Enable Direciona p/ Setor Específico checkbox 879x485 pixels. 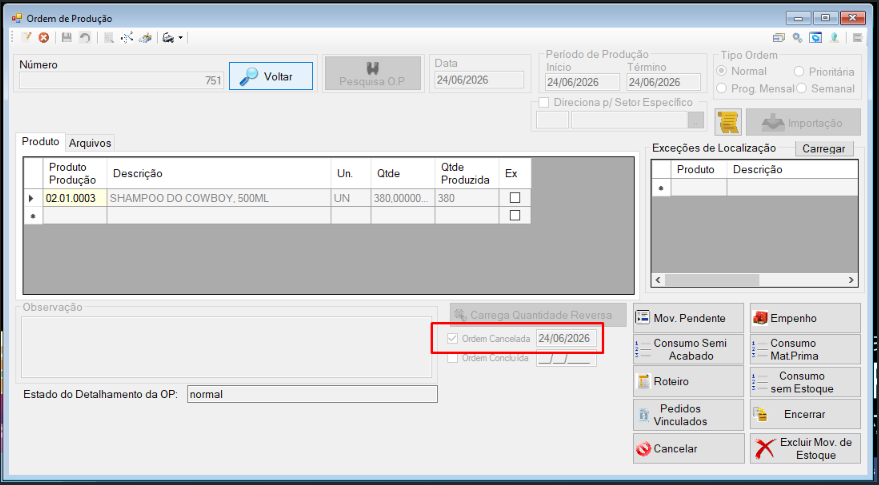point(543,103)
